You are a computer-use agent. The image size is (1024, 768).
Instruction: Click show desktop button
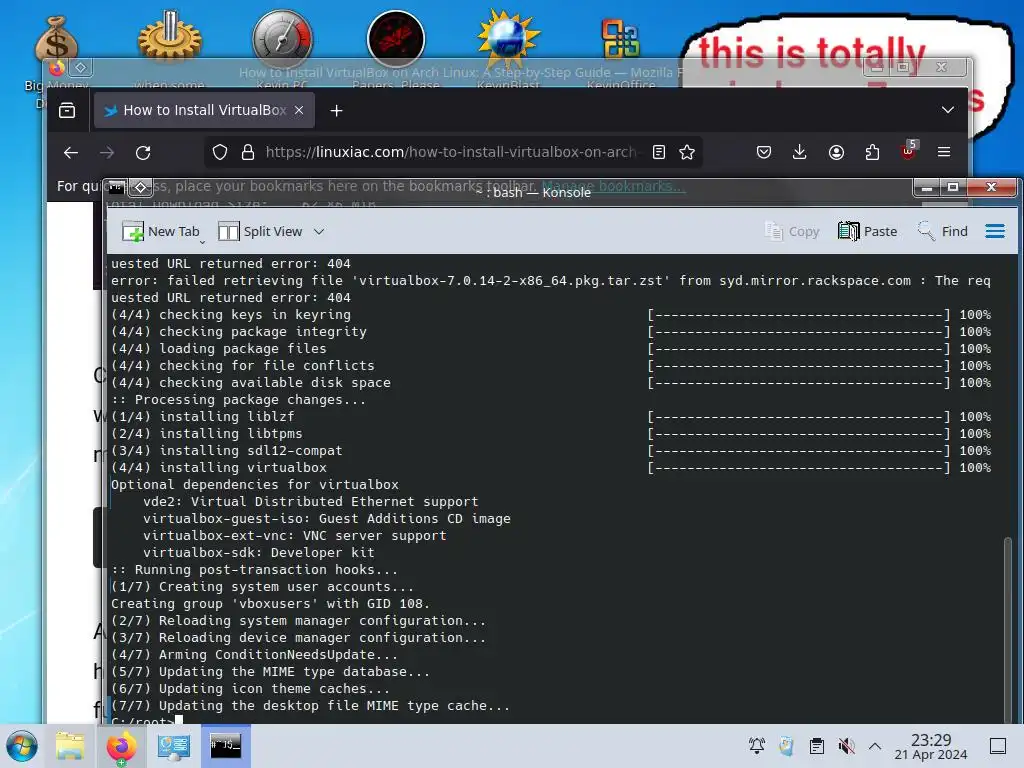pos(998,746)
